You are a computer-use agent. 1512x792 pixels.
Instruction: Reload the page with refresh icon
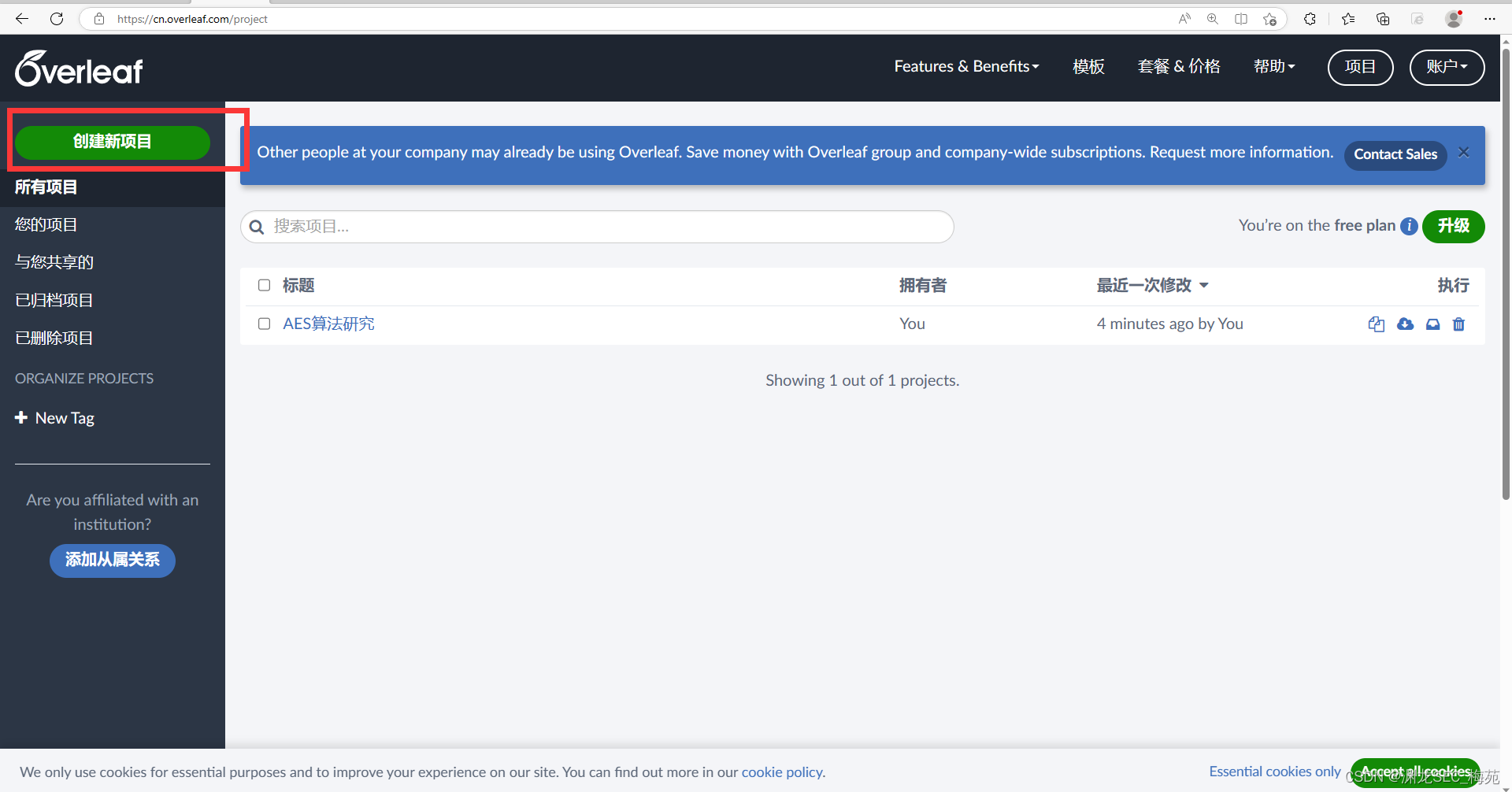pos(57,18)
